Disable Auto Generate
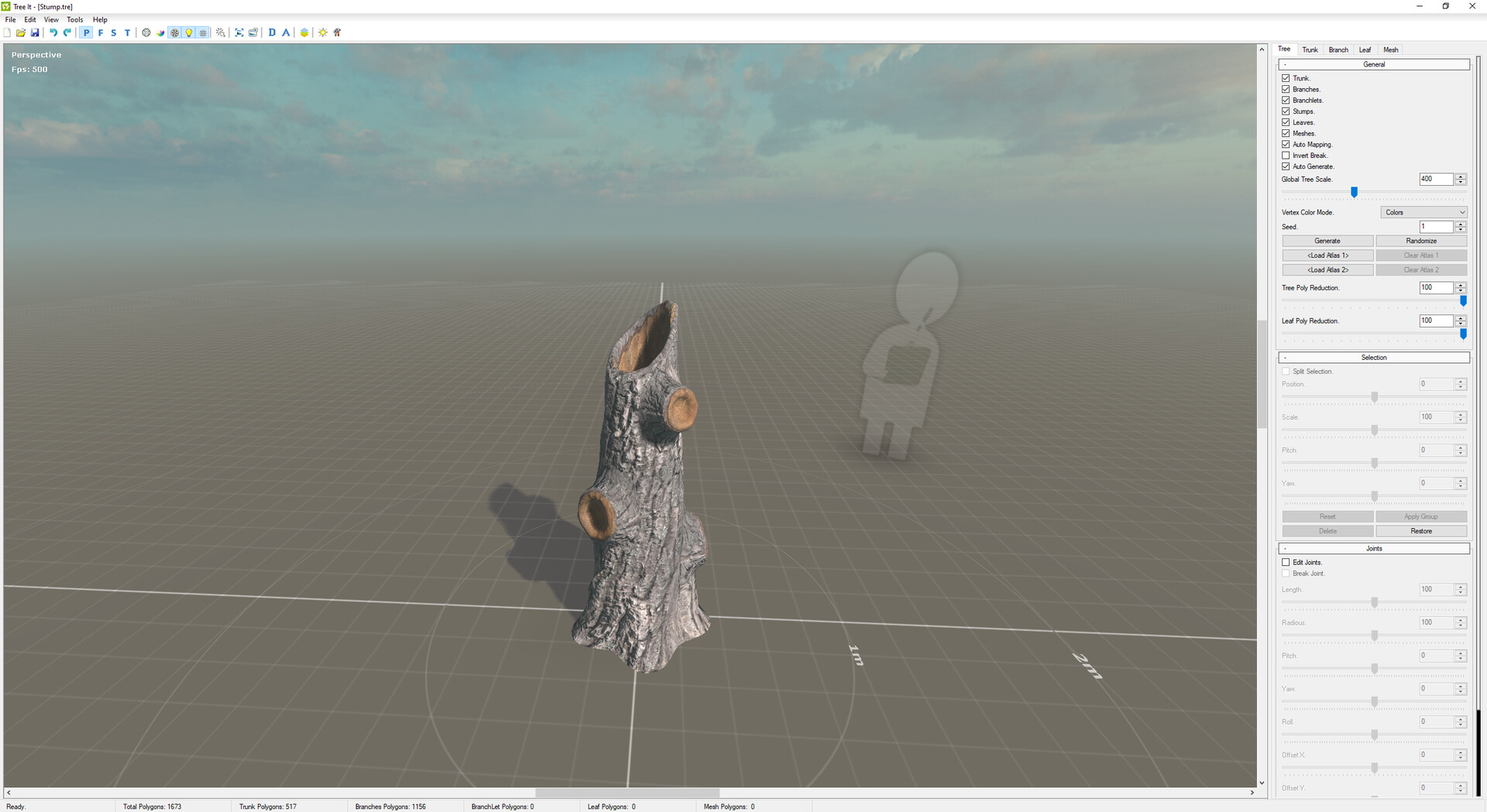 click(x=1286, y=166)
